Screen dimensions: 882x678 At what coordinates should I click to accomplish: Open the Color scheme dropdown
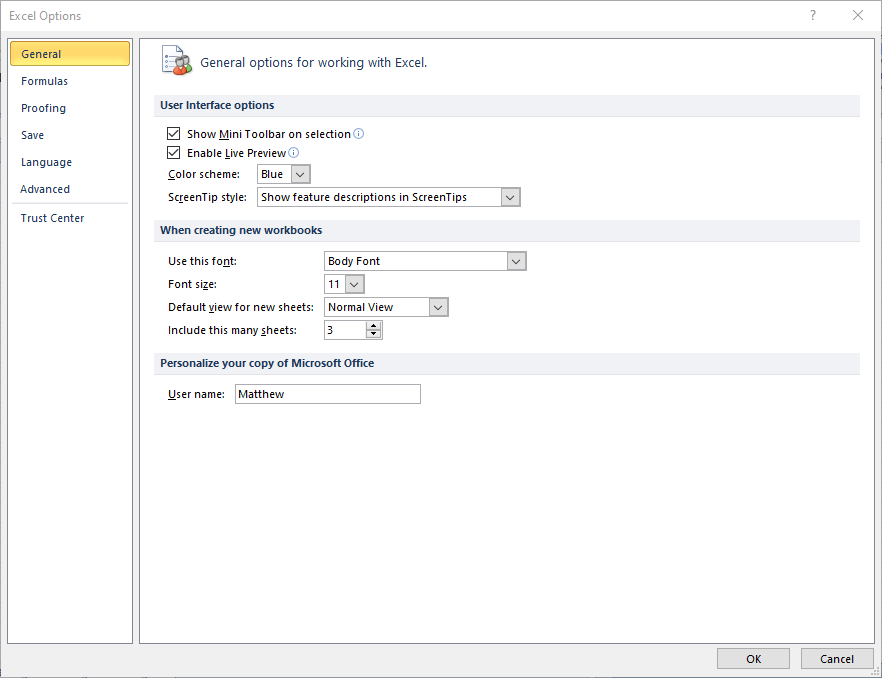pyautogui.click(x=300, y=174)
